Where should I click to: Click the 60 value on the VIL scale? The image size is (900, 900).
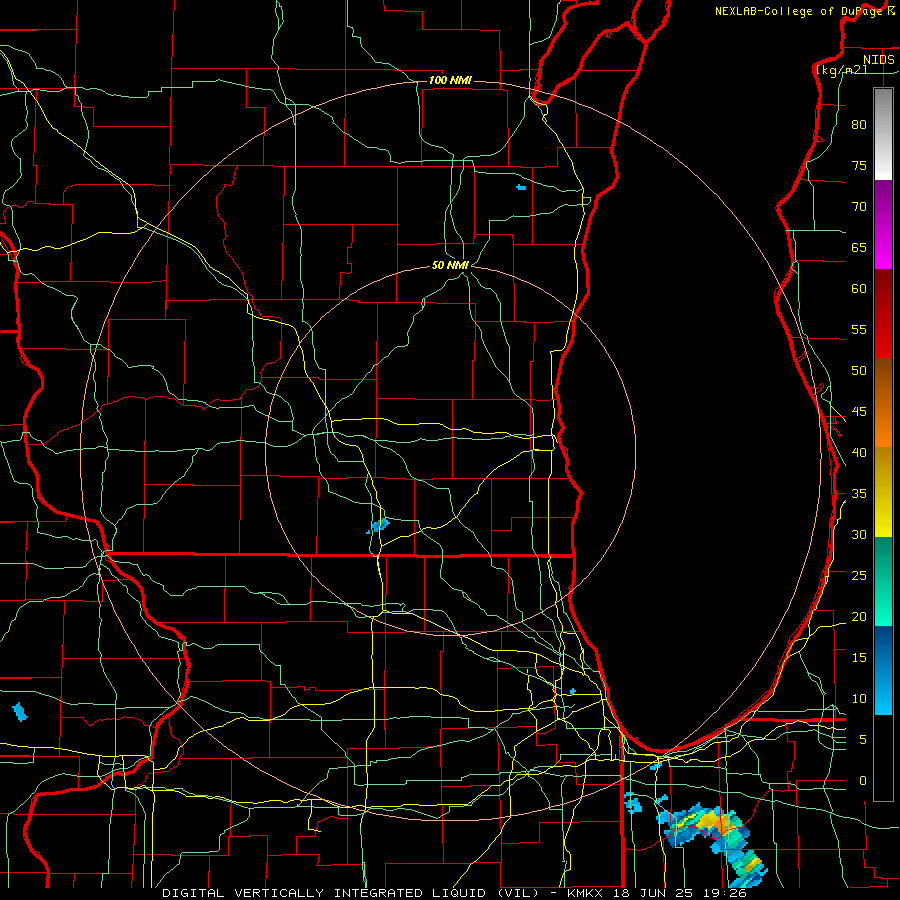859,289
